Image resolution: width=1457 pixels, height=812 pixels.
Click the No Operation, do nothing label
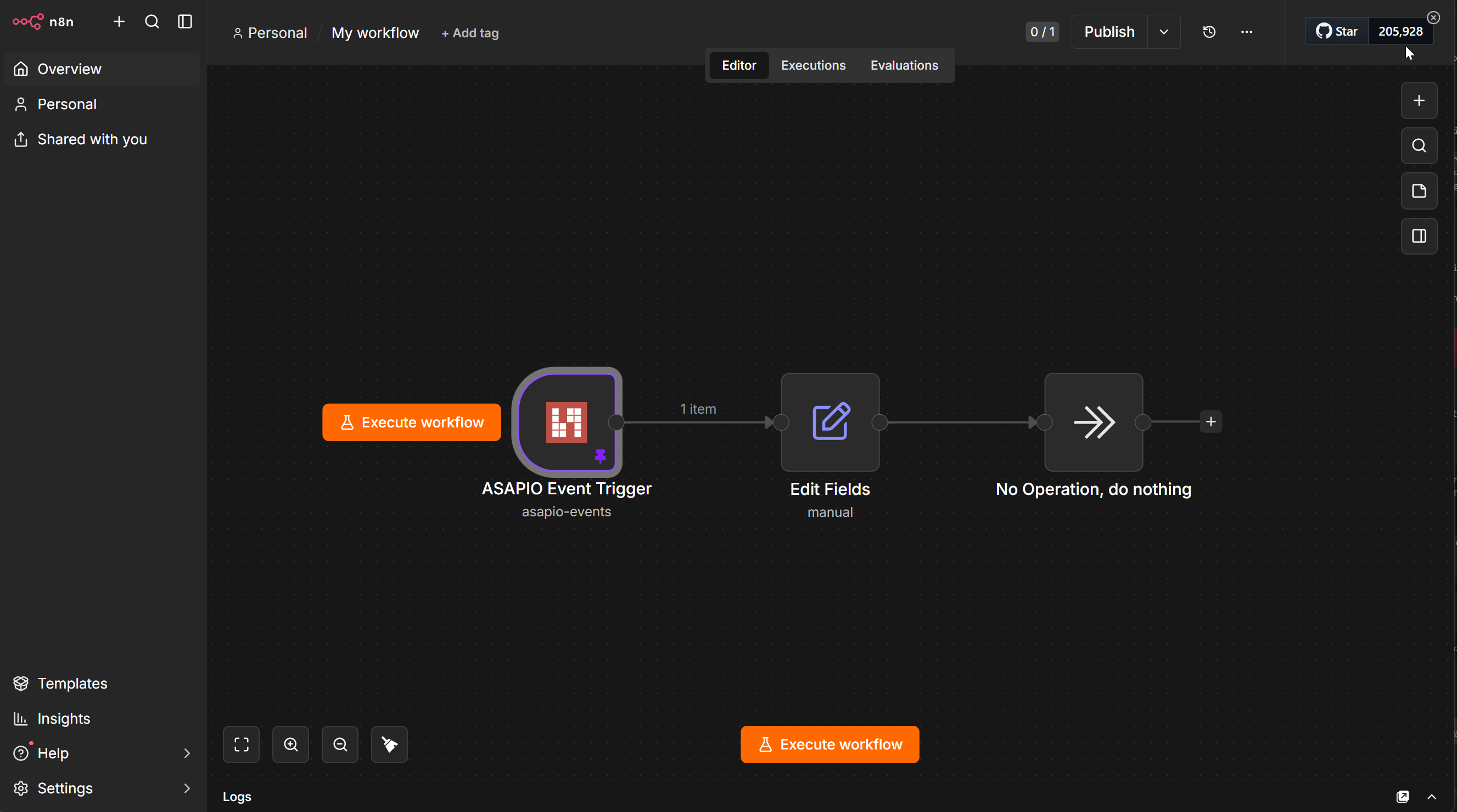pos(1094,489)
